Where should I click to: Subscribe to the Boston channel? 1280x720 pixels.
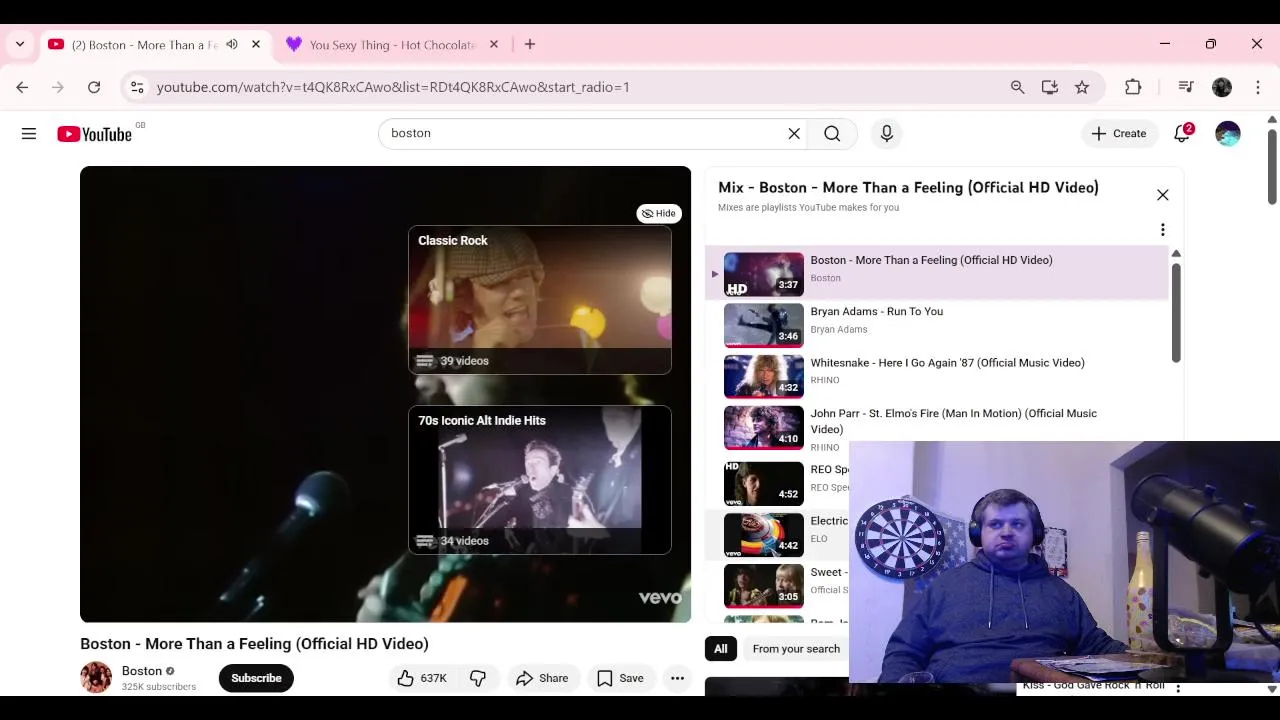click(256, 678)
